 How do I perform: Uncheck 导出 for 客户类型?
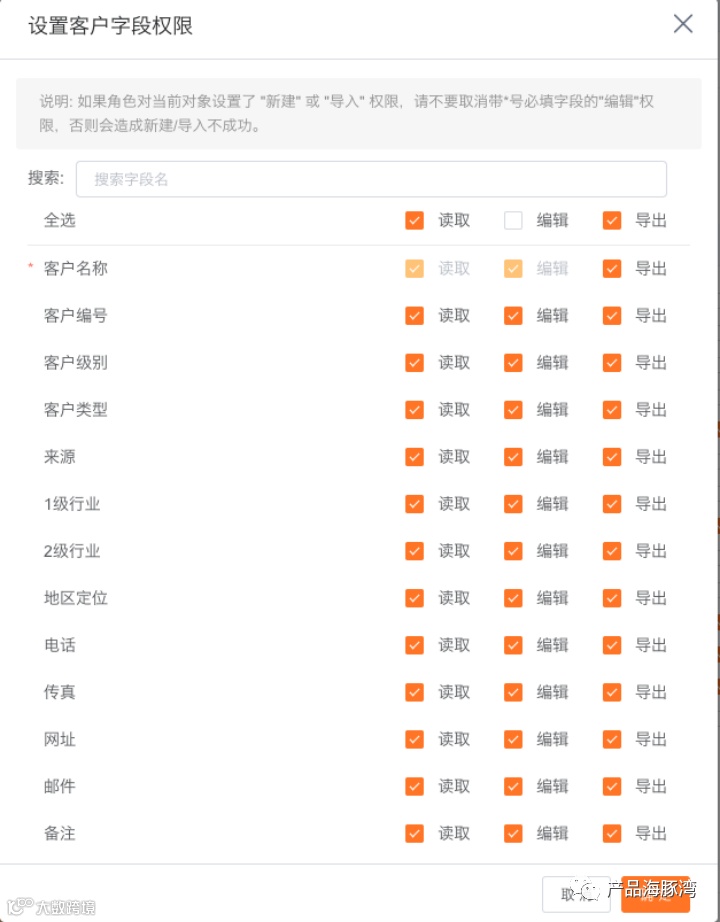tap(612, 410)
